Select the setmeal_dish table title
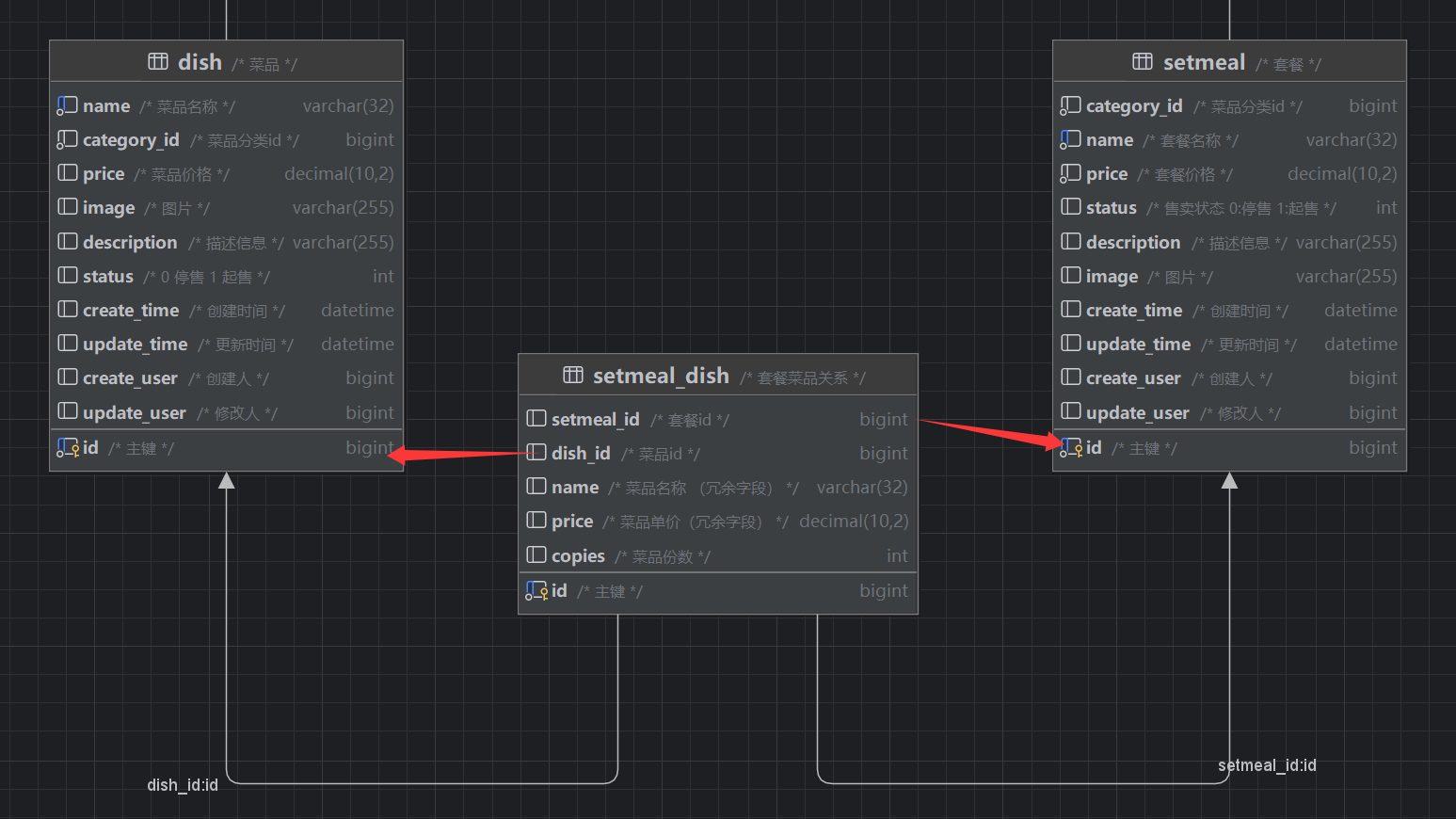 (661, 376)
